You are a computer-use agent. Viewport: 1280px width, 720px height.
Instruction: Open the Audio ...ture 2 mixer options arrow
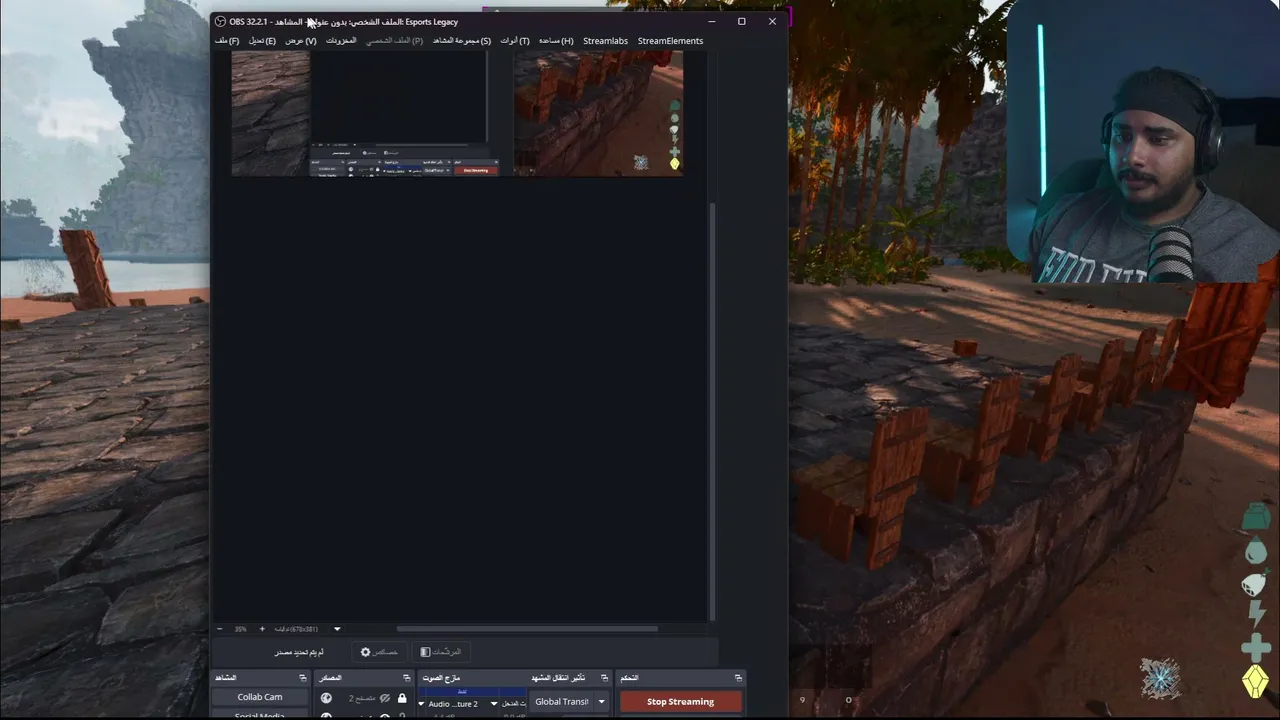point(493,704)
